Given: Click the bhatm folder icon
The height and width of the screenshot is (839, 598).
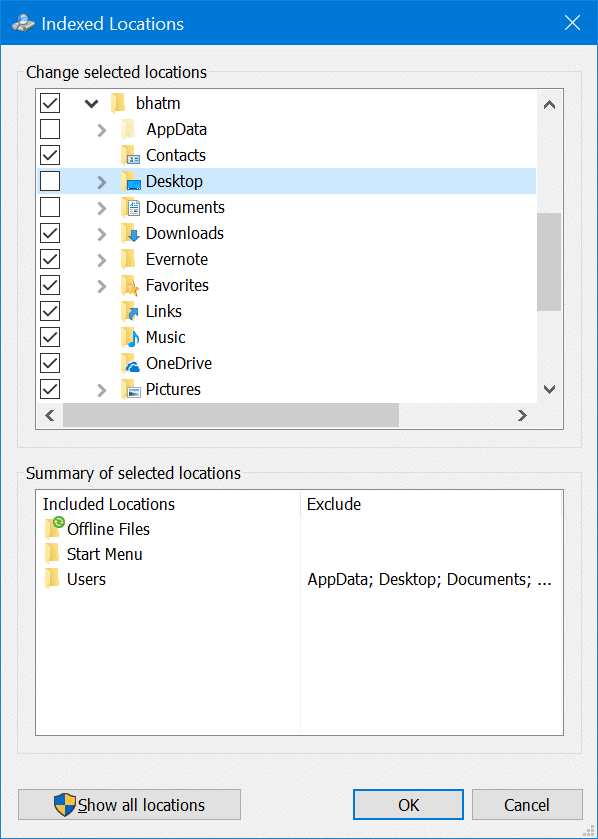Looking at the screenshot, I should tap(118, 103).
